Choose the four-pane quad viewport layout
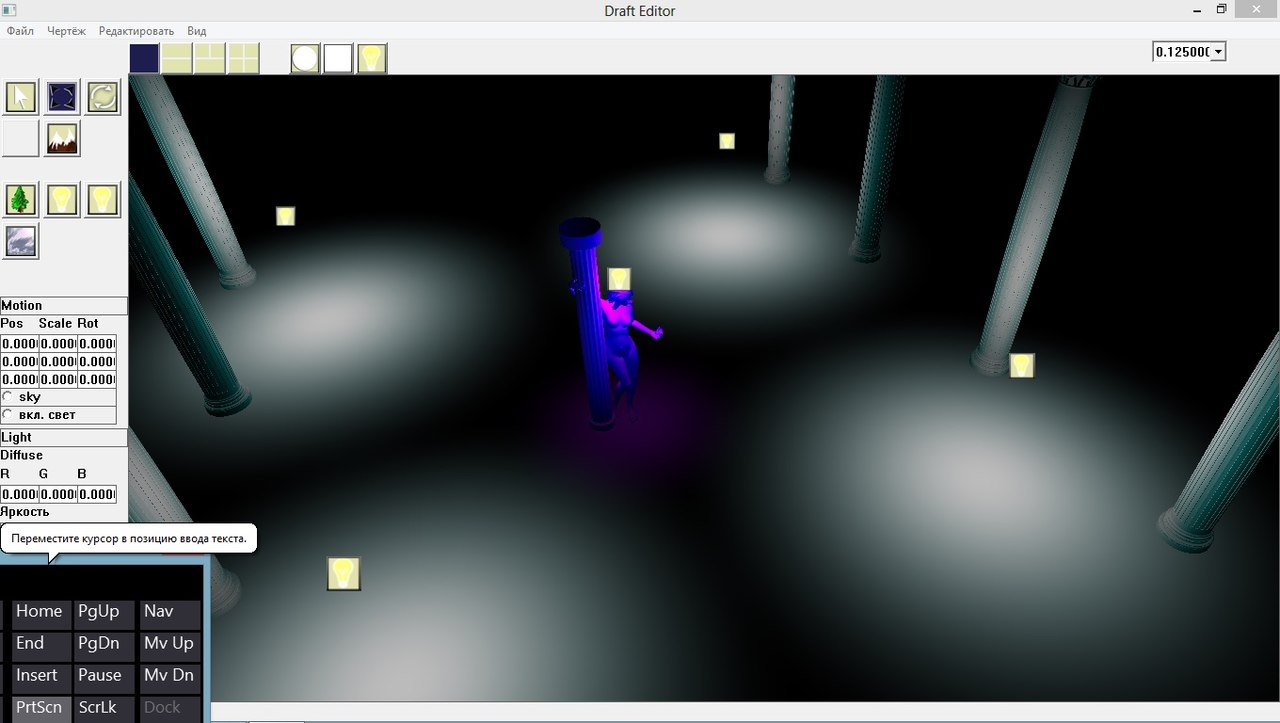 tap(244, 58)
